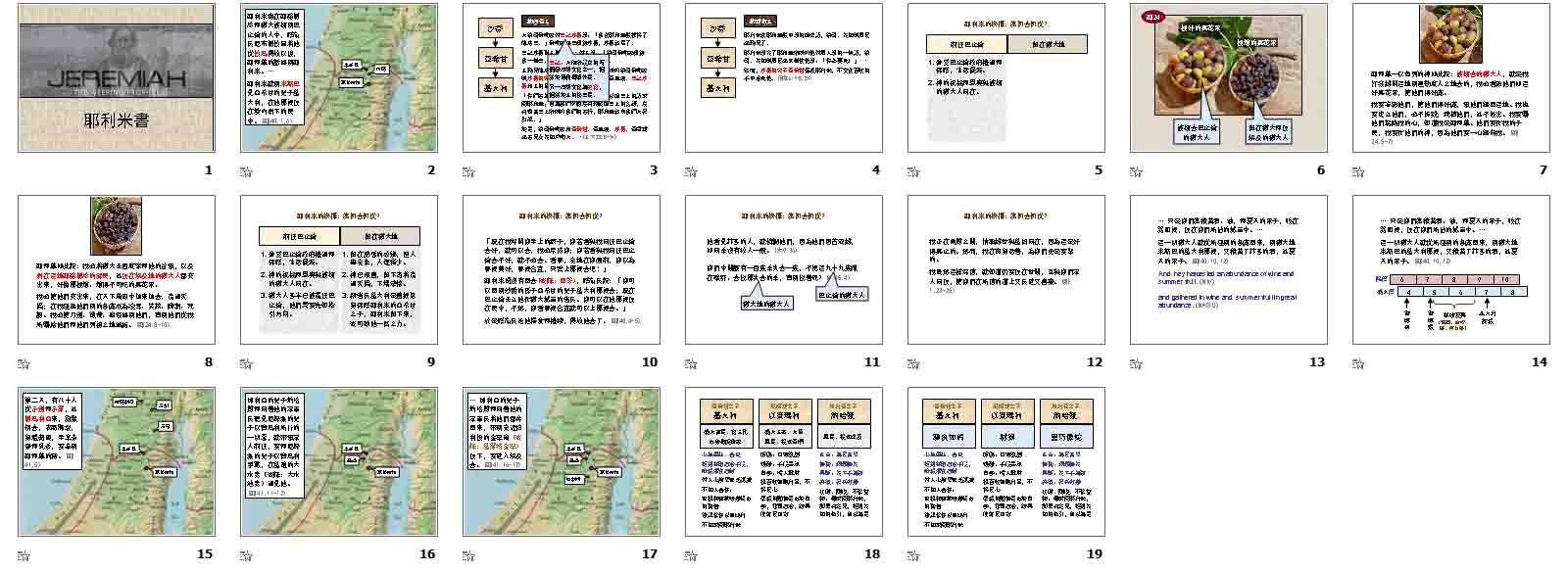Click the animation star icon beneath slide 6
Viewport: 1568px width, 572px height.
tap(1136, 171)
